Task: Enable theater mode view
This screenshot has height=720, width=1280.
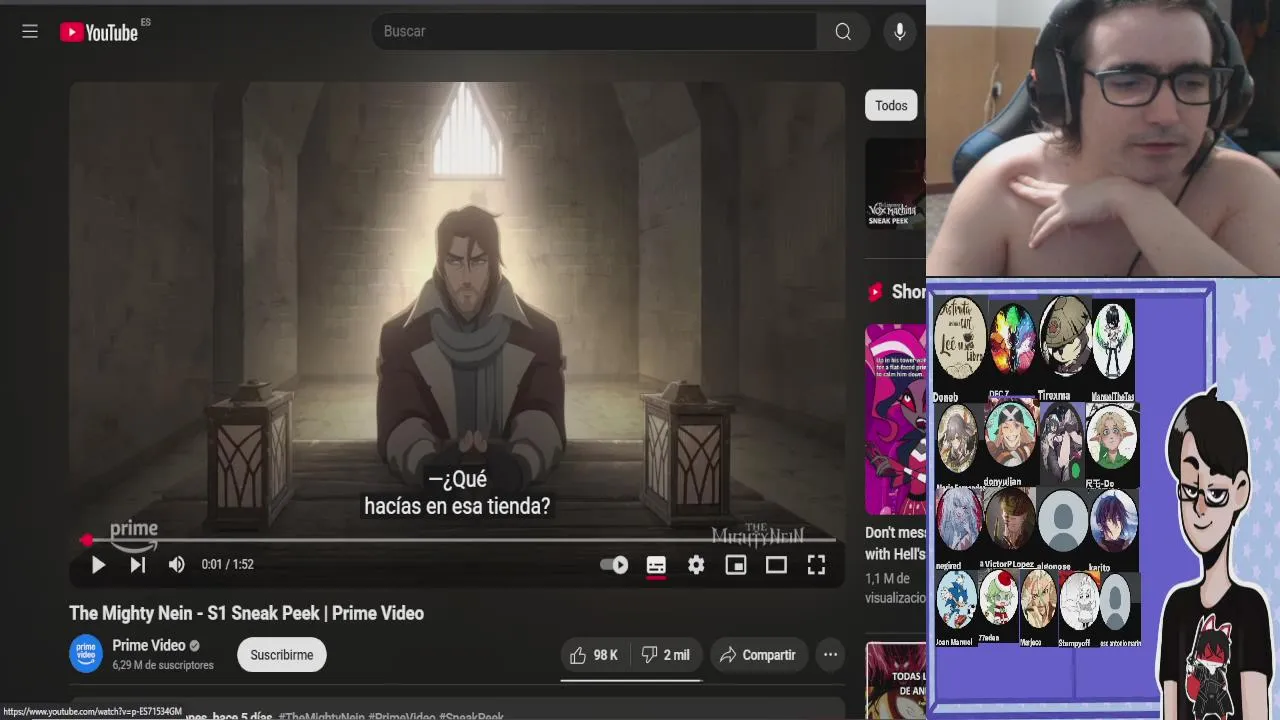Action: (x=776, y=565)
